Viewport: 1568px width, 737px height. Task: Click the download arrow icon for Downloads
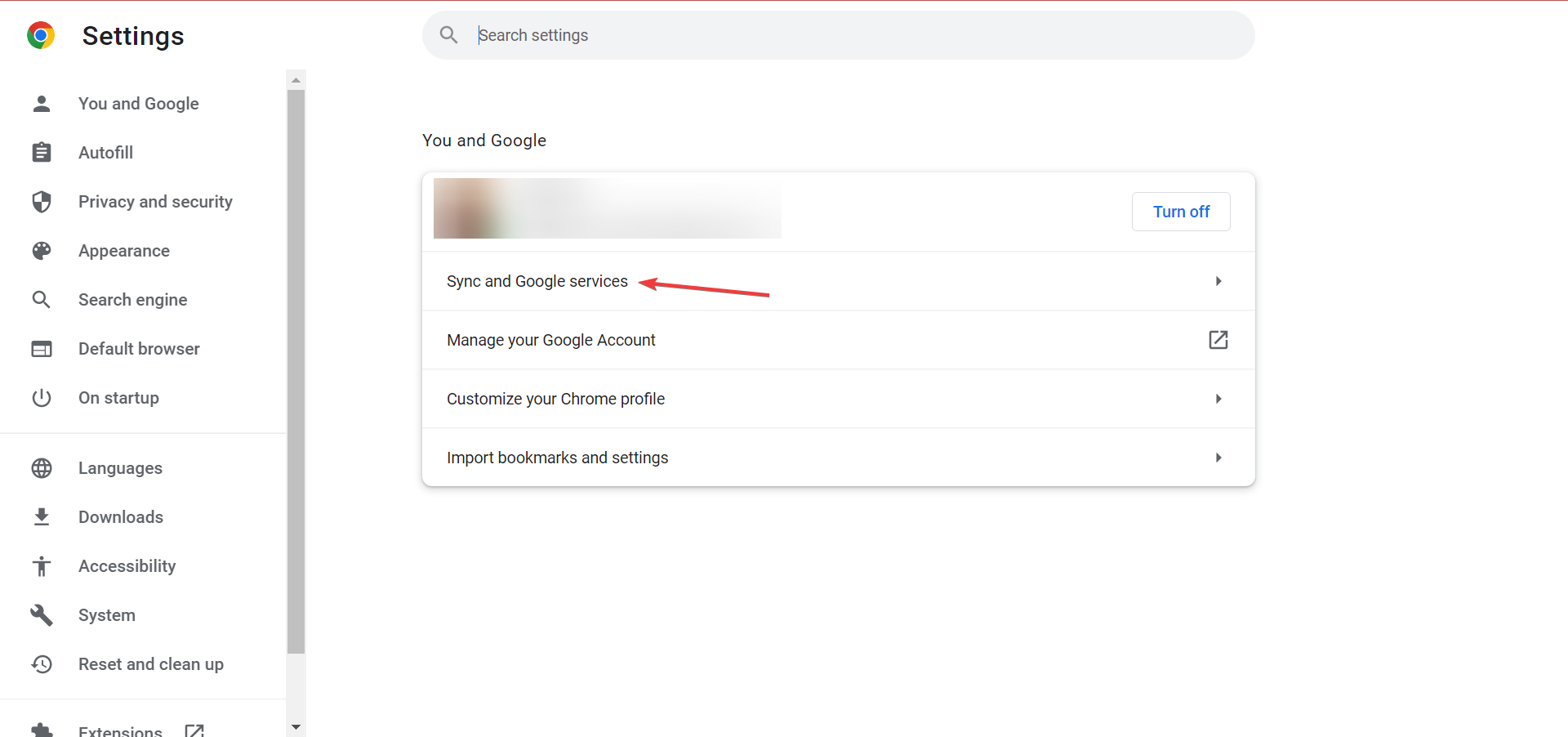click(x=42, y=517)
